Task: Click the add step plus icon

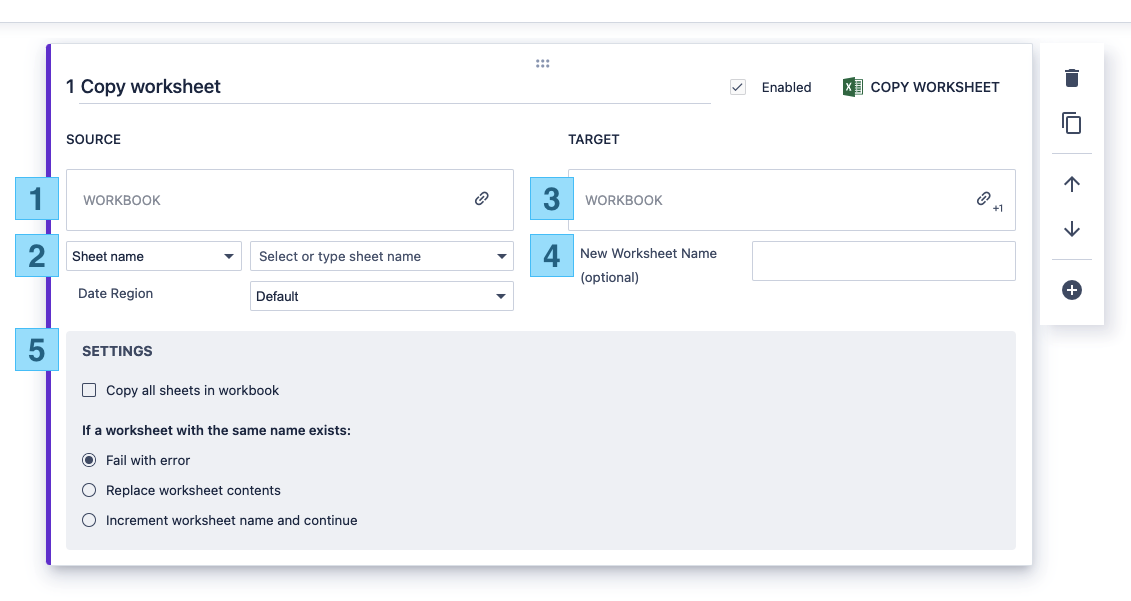Action: [1072, 290]
